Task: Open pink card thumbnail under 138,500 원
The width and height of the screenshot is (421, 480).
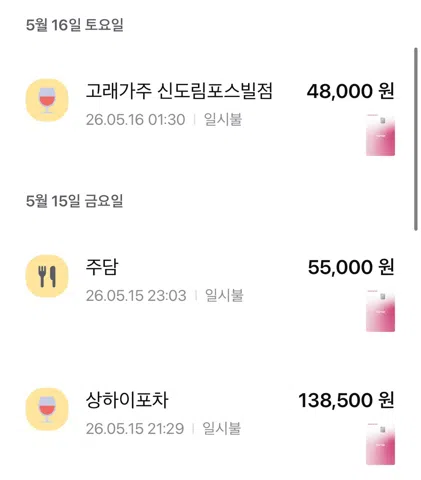Action: click(x=380, y=444)
